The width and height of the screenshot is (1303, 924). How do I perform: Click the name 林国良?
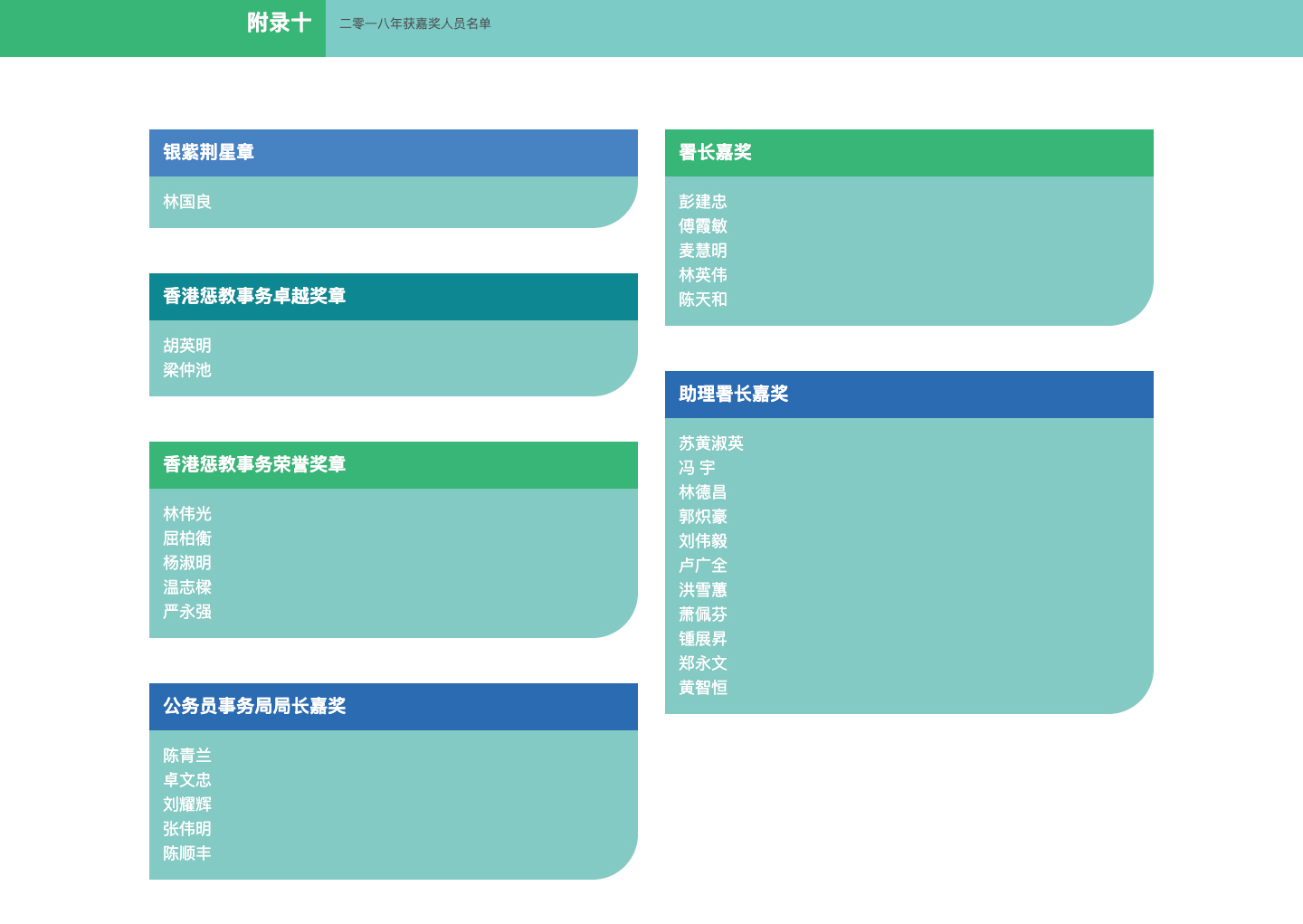point(187,202)
